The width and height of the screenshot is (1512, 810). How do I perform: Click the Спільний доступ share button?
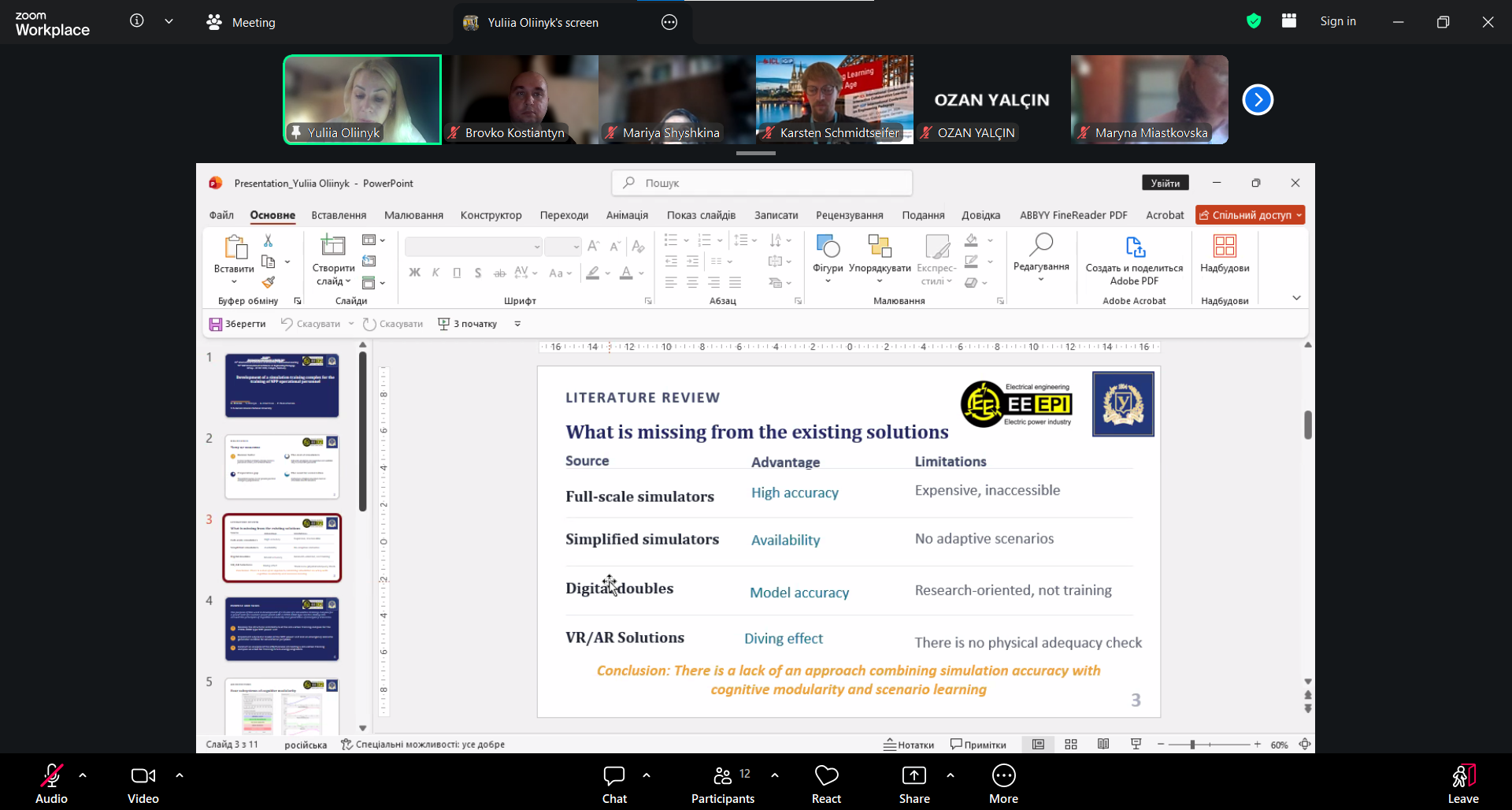pos(1250,215)
